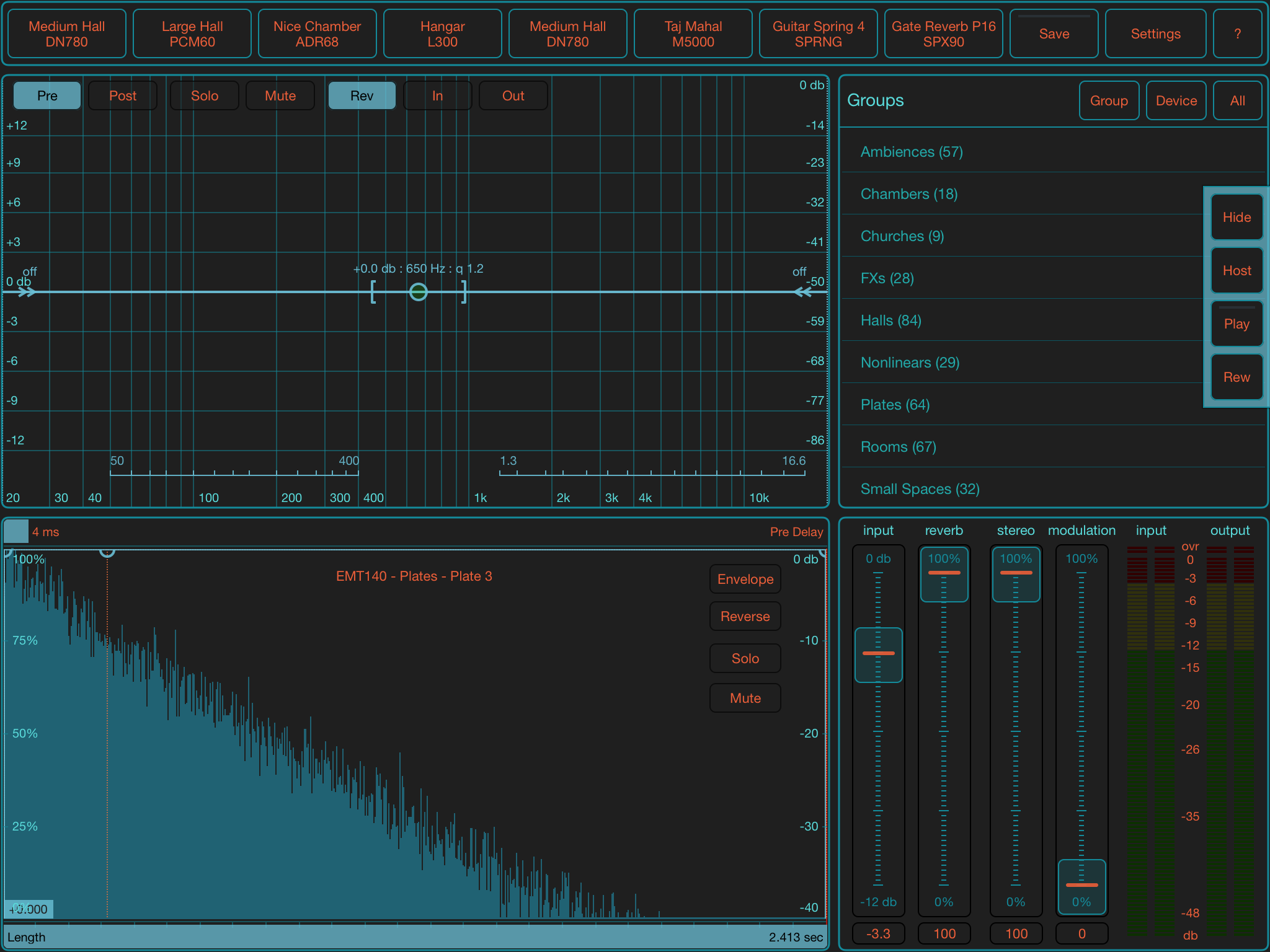
Task: Load the Hangar L300 preset
Action: click(443, 34)
